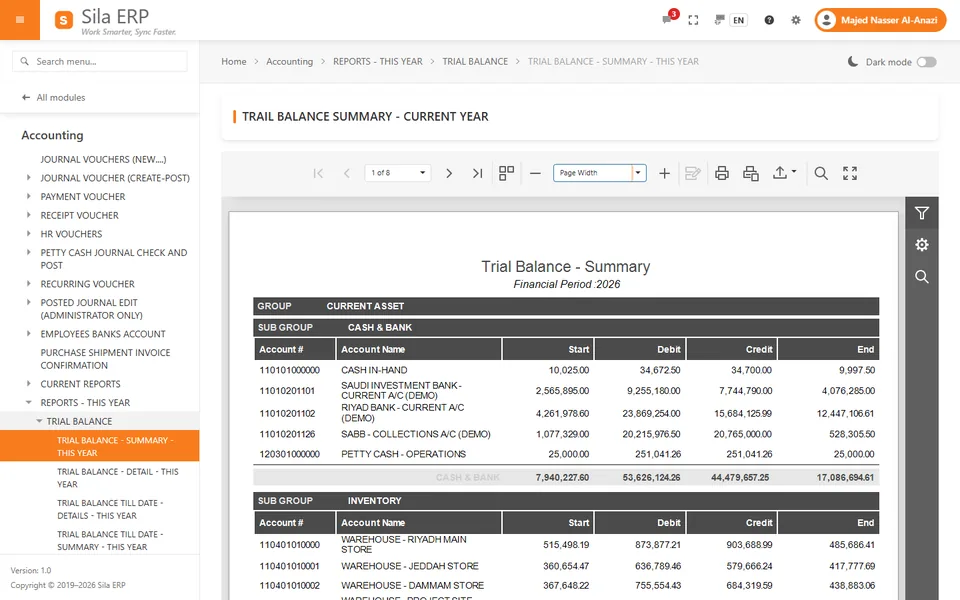Toggle report viewer full screen
960x600 pixels.
[x=850, y=173]
